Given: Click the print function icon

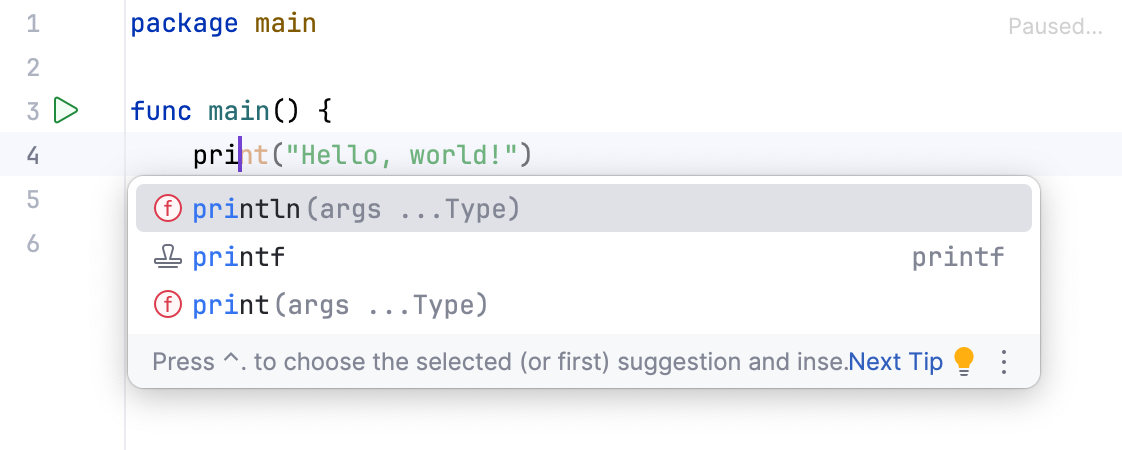Looking at the screenshot, I should click(x=167, y=305).
